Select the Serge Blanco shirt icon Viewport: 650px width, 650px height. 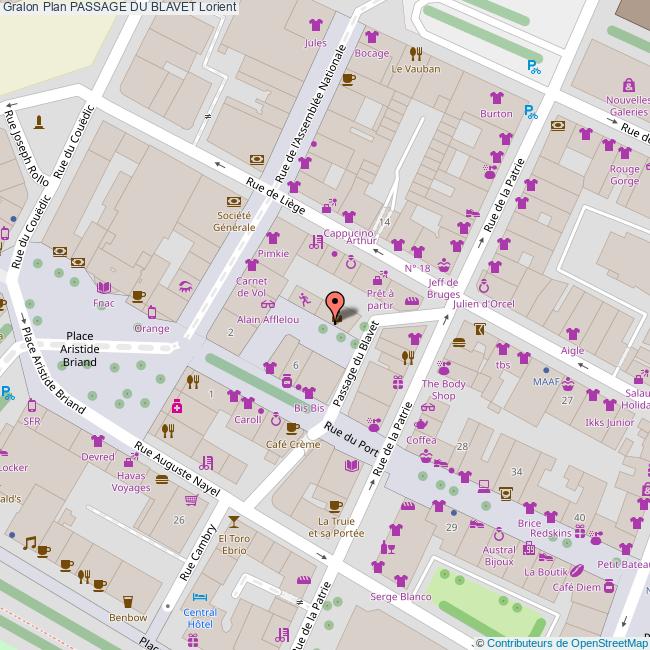click(x=400, y=580)
